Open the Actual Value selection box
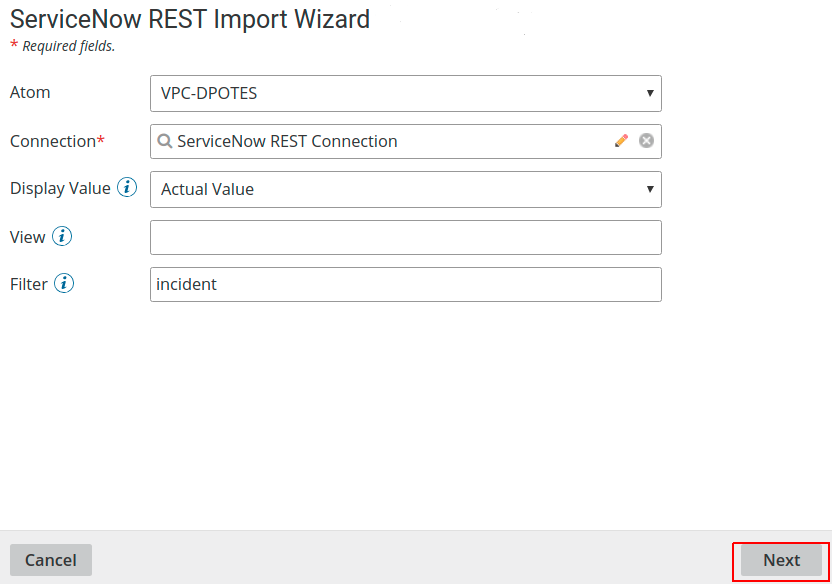Viewport: 832px width, 584px height. click(x=406, y=189)
